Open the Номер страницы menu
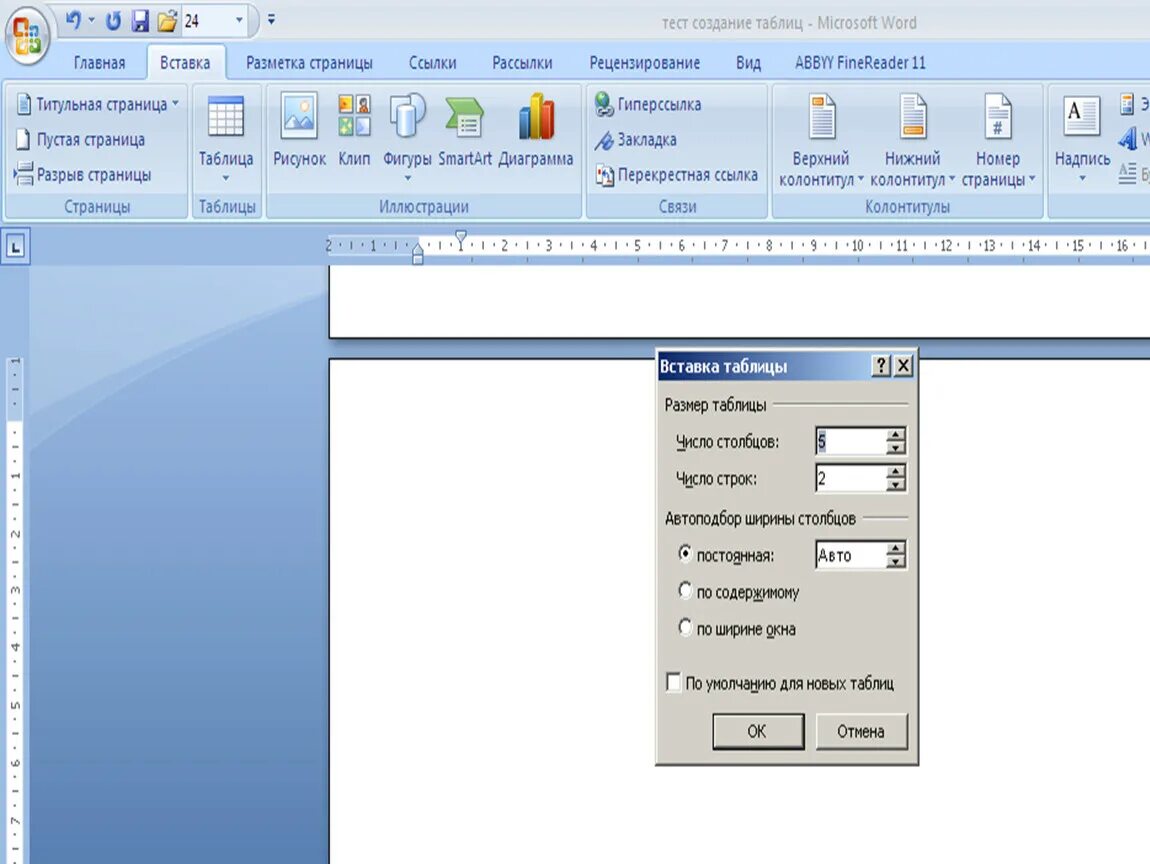Screen dimensions: 1150x864 [998, 139]
